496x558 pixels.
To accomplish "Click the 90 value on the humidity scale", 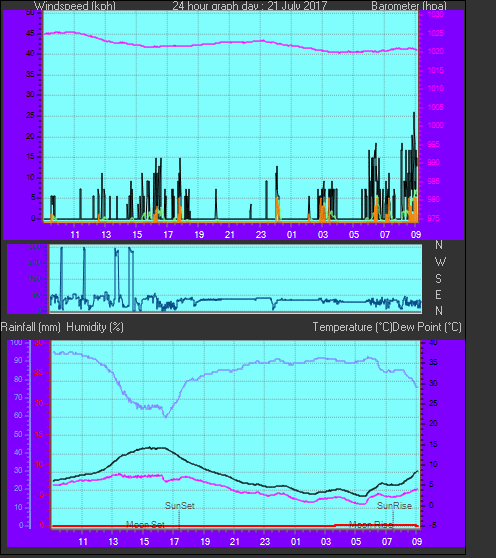I will [18, 360].
